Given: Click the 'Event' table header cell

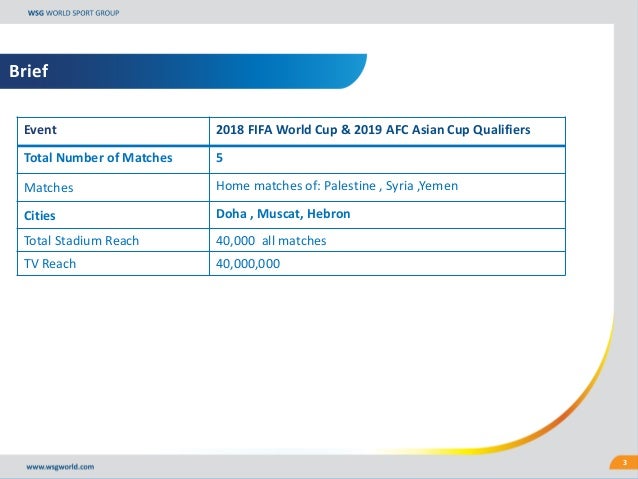Looking at the screenshot, I should click(113, 131).
